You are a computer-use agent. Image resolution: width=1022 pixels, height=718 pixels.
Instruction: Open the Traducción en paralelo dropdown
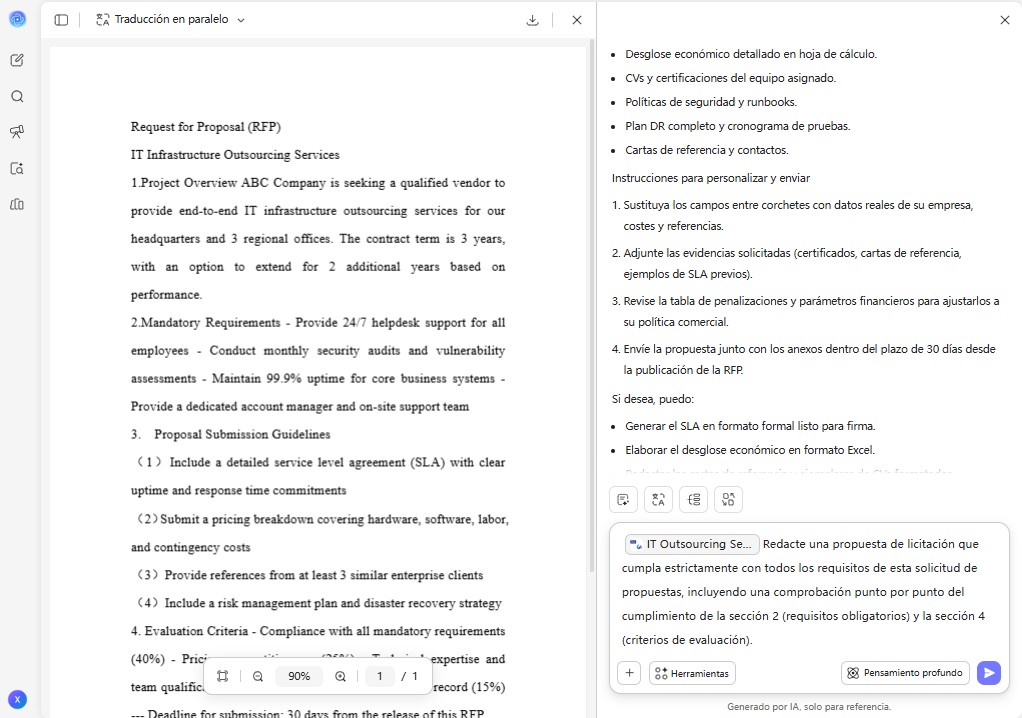(x=171, y=20)
